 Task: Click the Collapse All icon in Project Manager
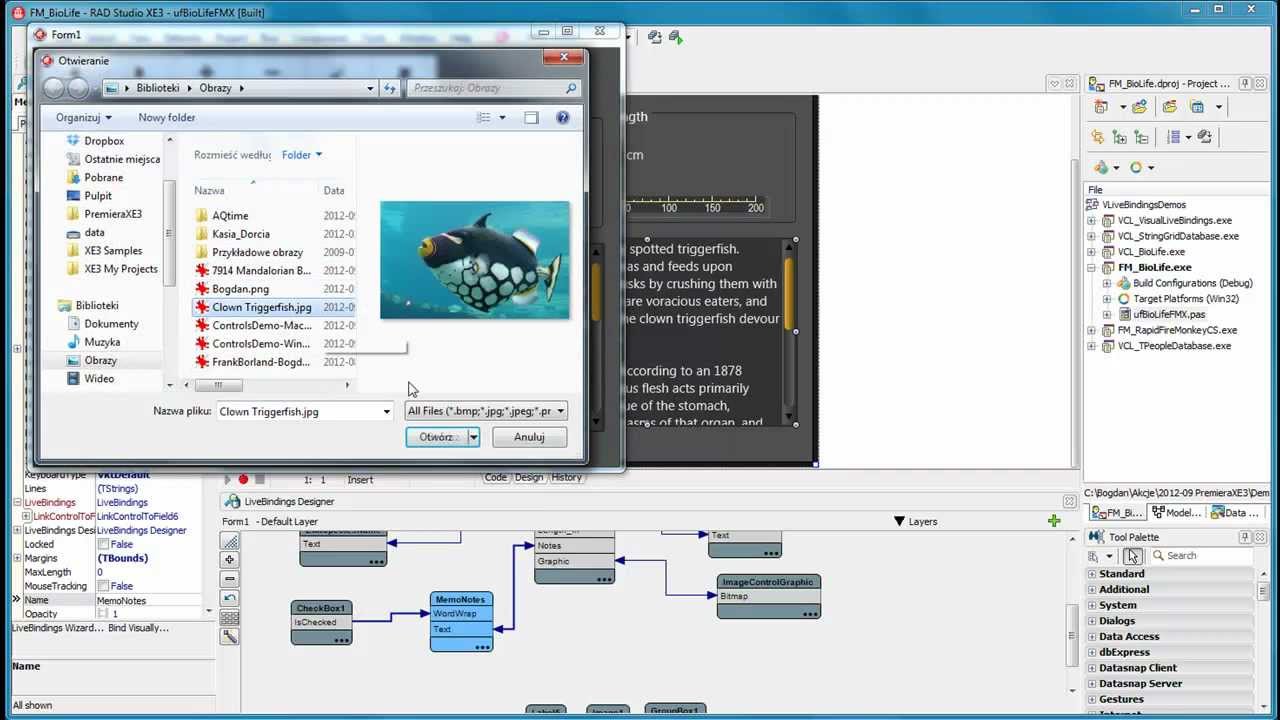pyautogui.click(x=1141, y=137)
